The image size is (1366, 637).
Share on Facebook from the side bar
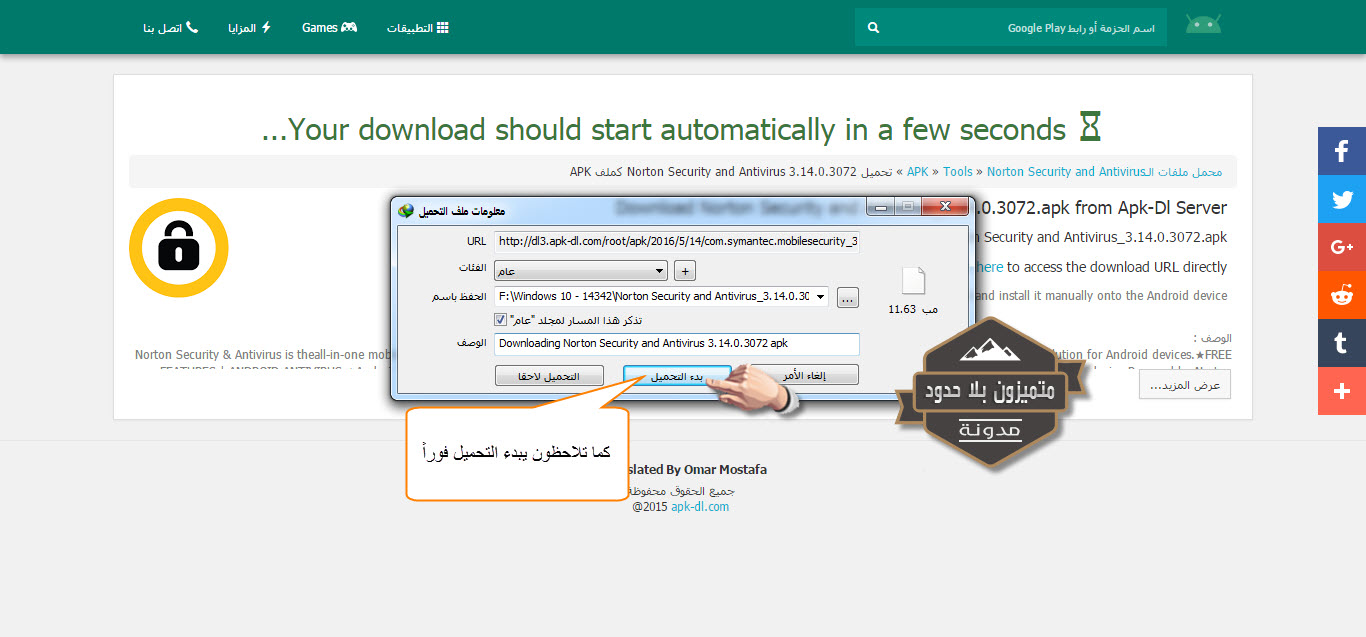[x=1342, y=151]
